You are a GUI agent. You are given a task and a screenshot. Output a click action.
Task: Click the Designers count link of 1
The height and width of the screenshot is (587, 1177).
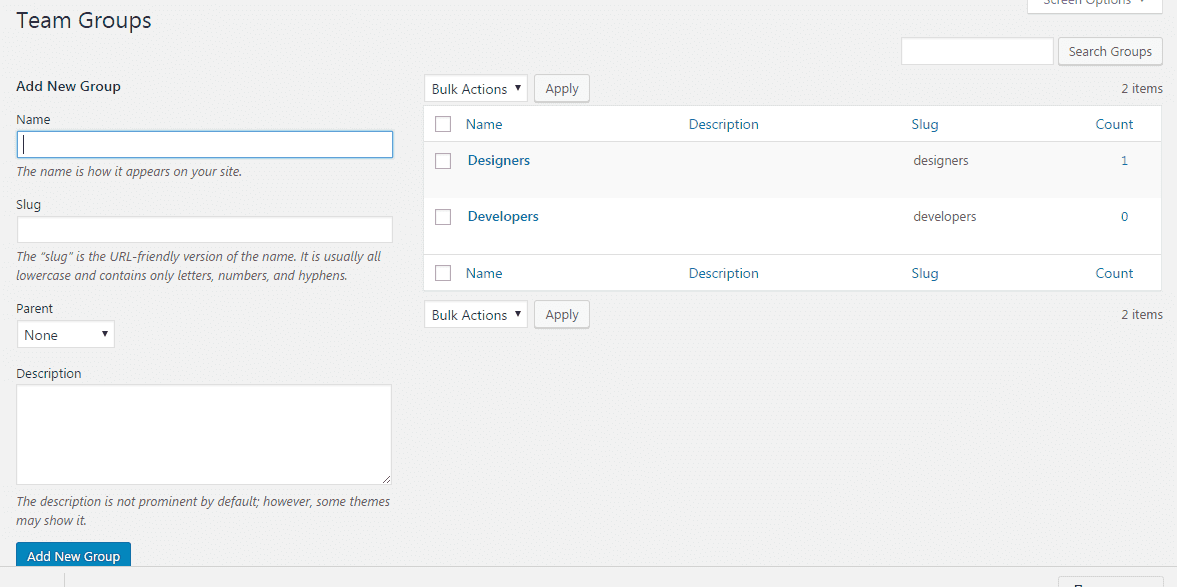click(1124, 160)
